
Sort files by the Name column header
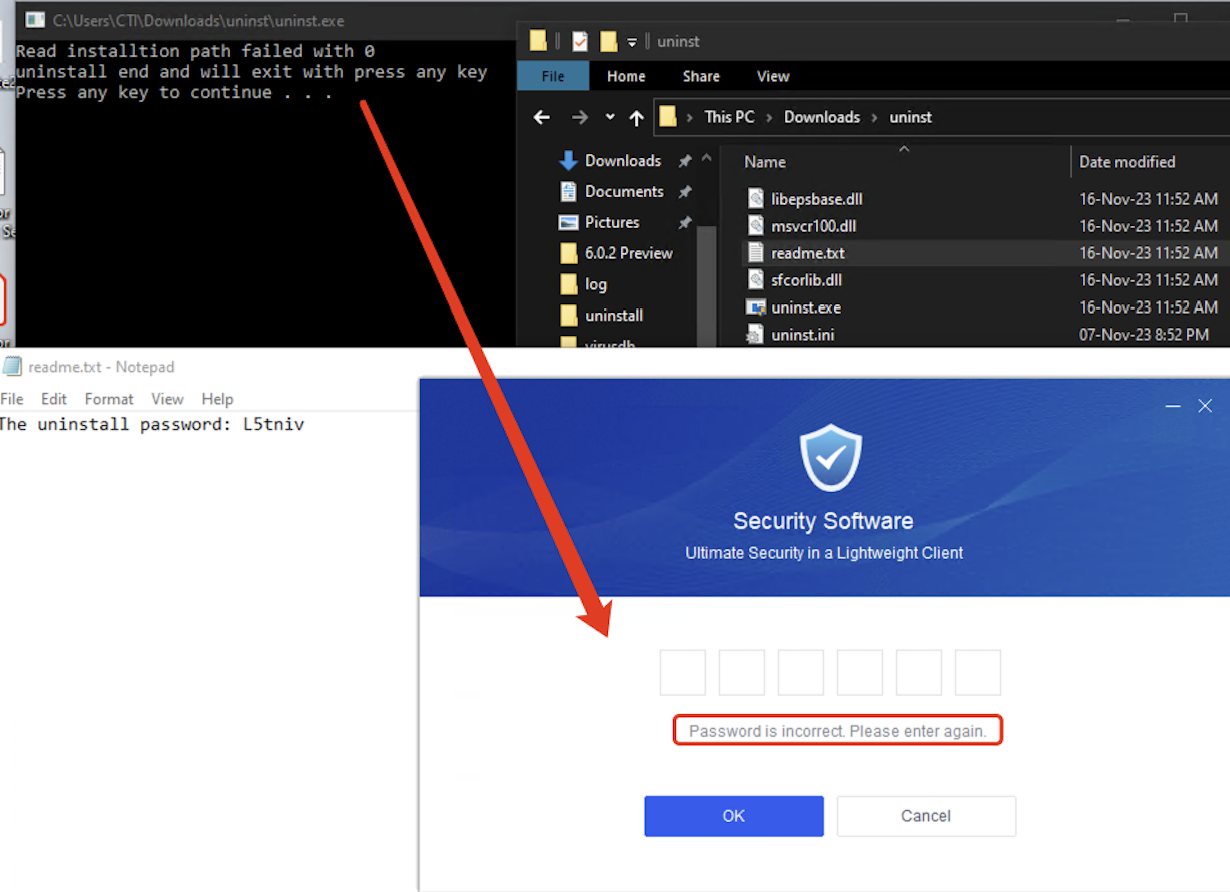765,162
